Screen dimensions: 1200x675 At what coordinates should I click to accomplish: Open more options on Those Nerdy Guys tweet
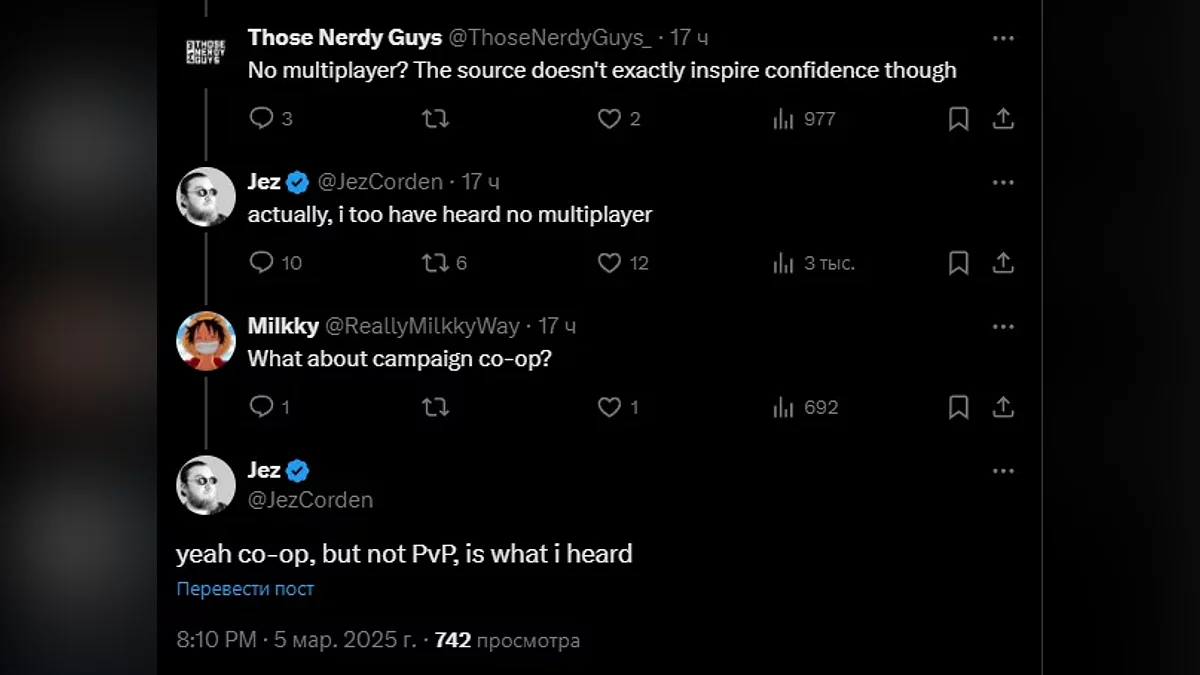(1003, 38)
